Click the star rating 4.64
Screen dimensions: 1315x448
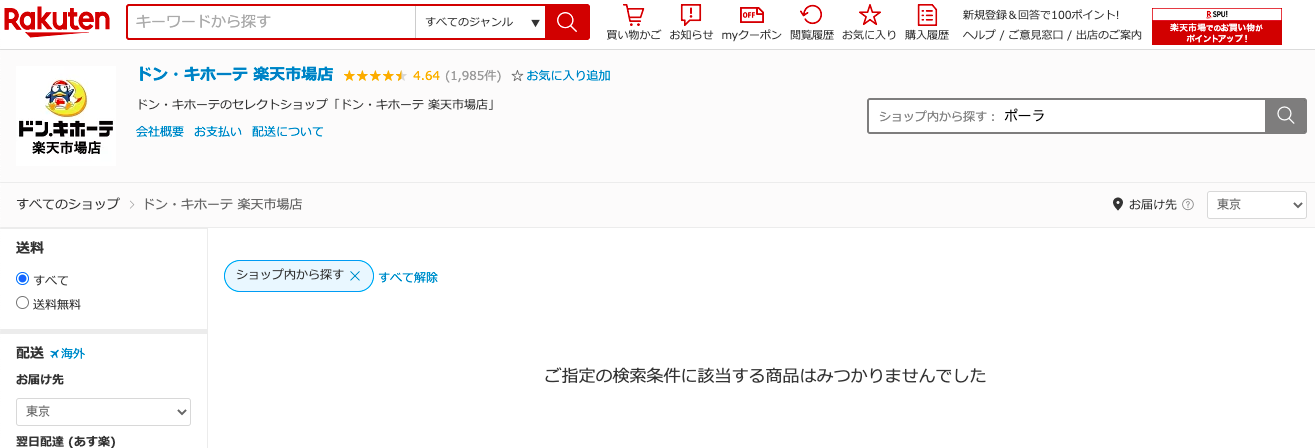pyautogui.click(x=391, y=75)
